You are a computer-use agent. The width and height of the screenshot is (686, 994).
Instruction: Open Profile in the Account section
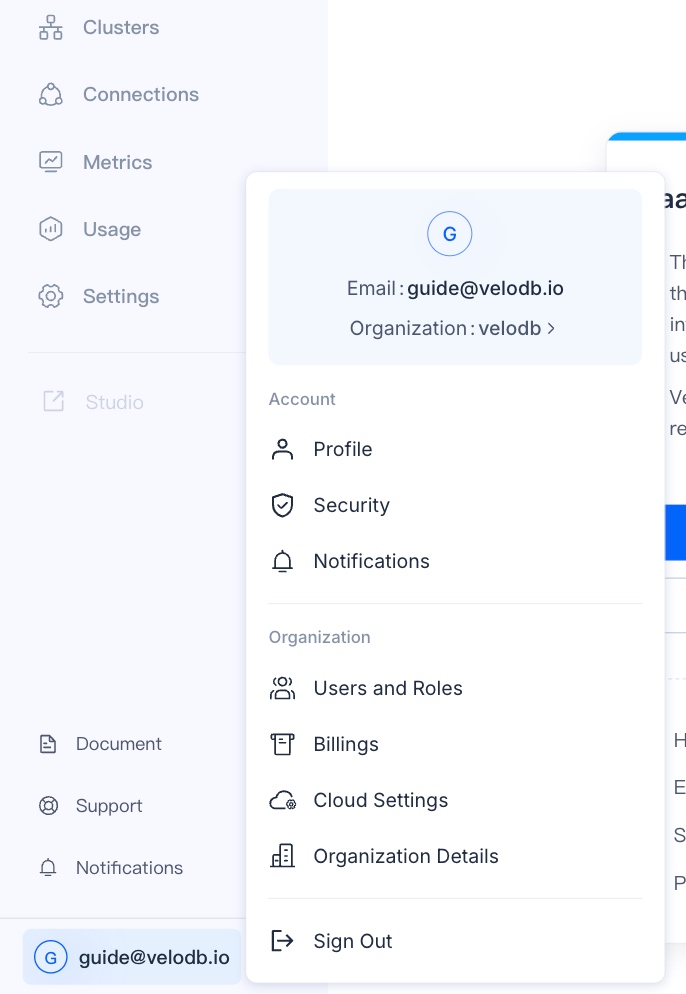(343, 449)
